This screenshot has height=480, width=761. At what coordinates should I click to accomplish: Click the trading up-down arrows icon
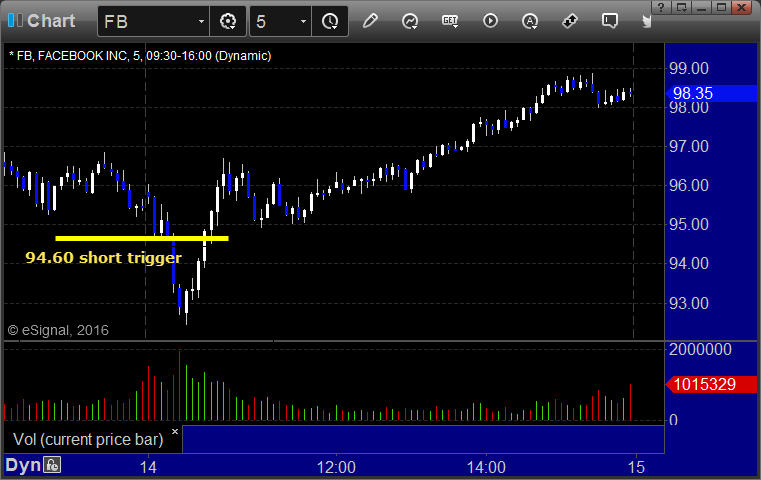[570, 21]
